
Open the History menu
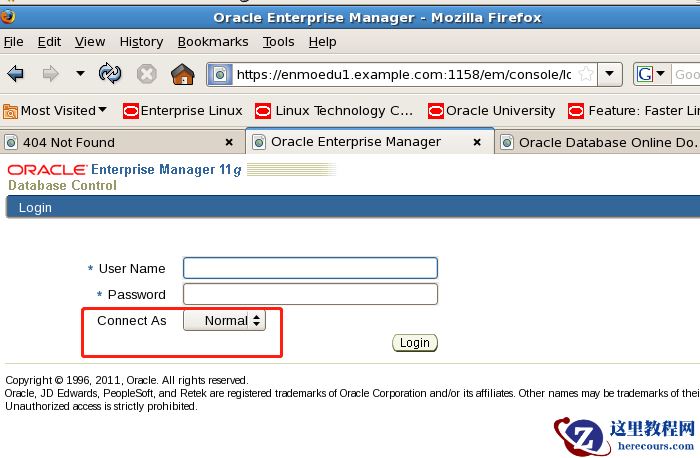click(141, 42)
